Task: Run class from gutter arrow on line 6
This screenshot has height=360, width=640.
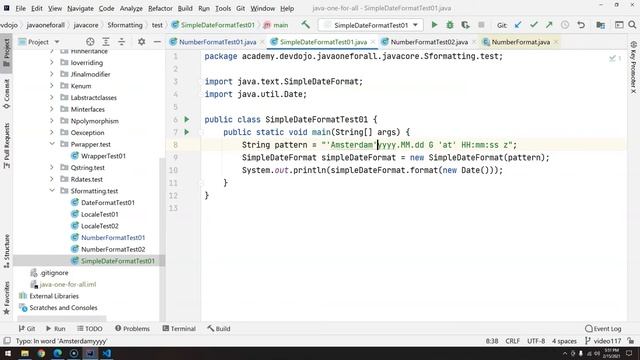Action: click(x=187, y=120)
